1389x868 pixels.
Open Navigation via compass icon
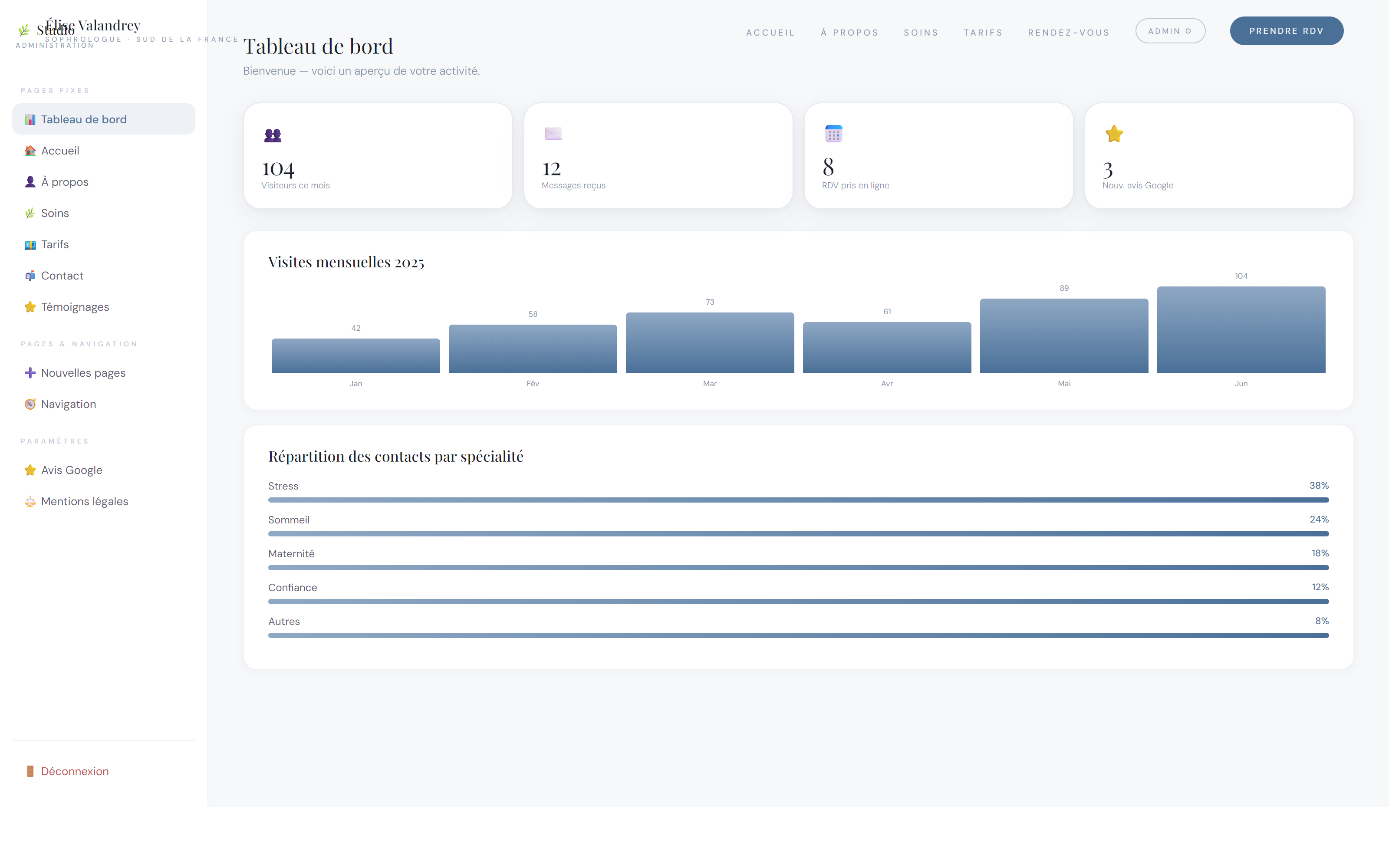click(30, 404)
